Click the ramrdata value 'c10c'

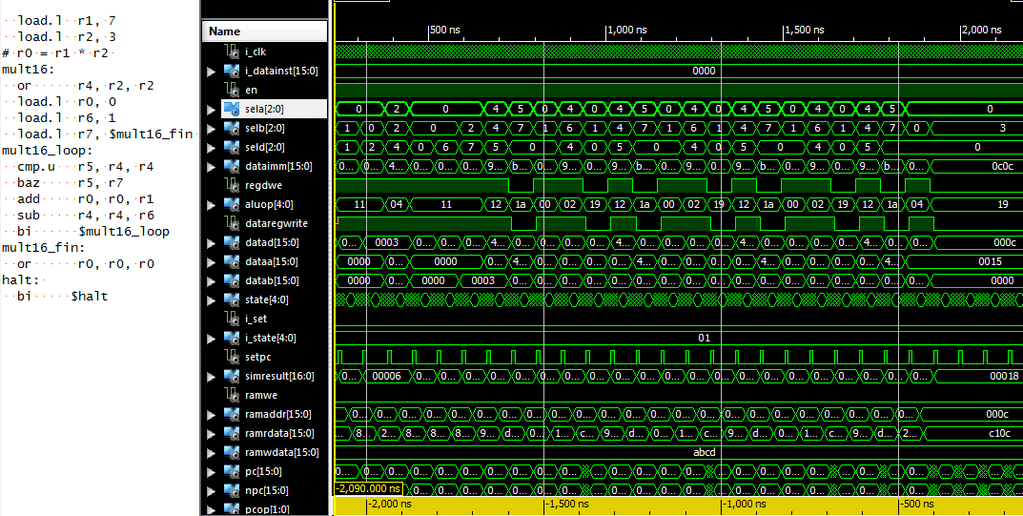pyautogui.click(x=1000, y=434)
